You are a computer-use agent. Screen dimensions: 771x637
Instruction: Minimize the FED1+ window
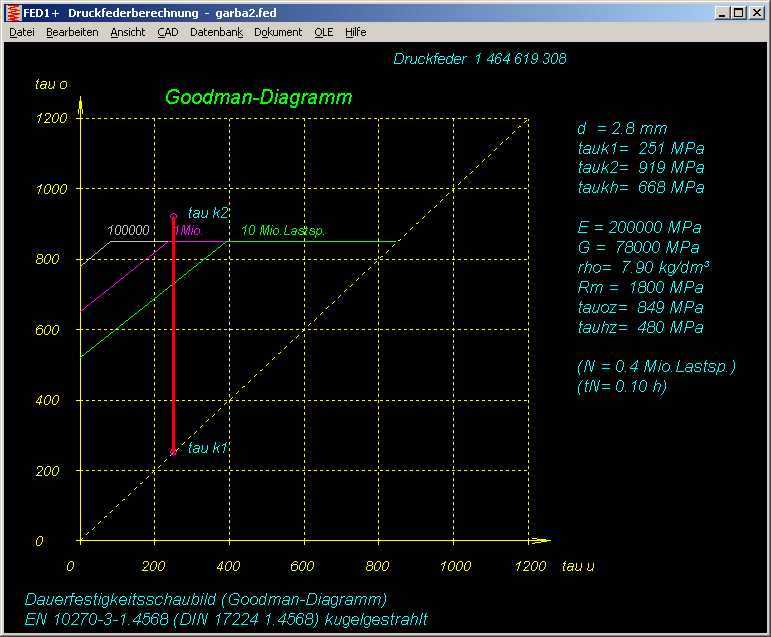pyautogui.click(x=722, y=13)
